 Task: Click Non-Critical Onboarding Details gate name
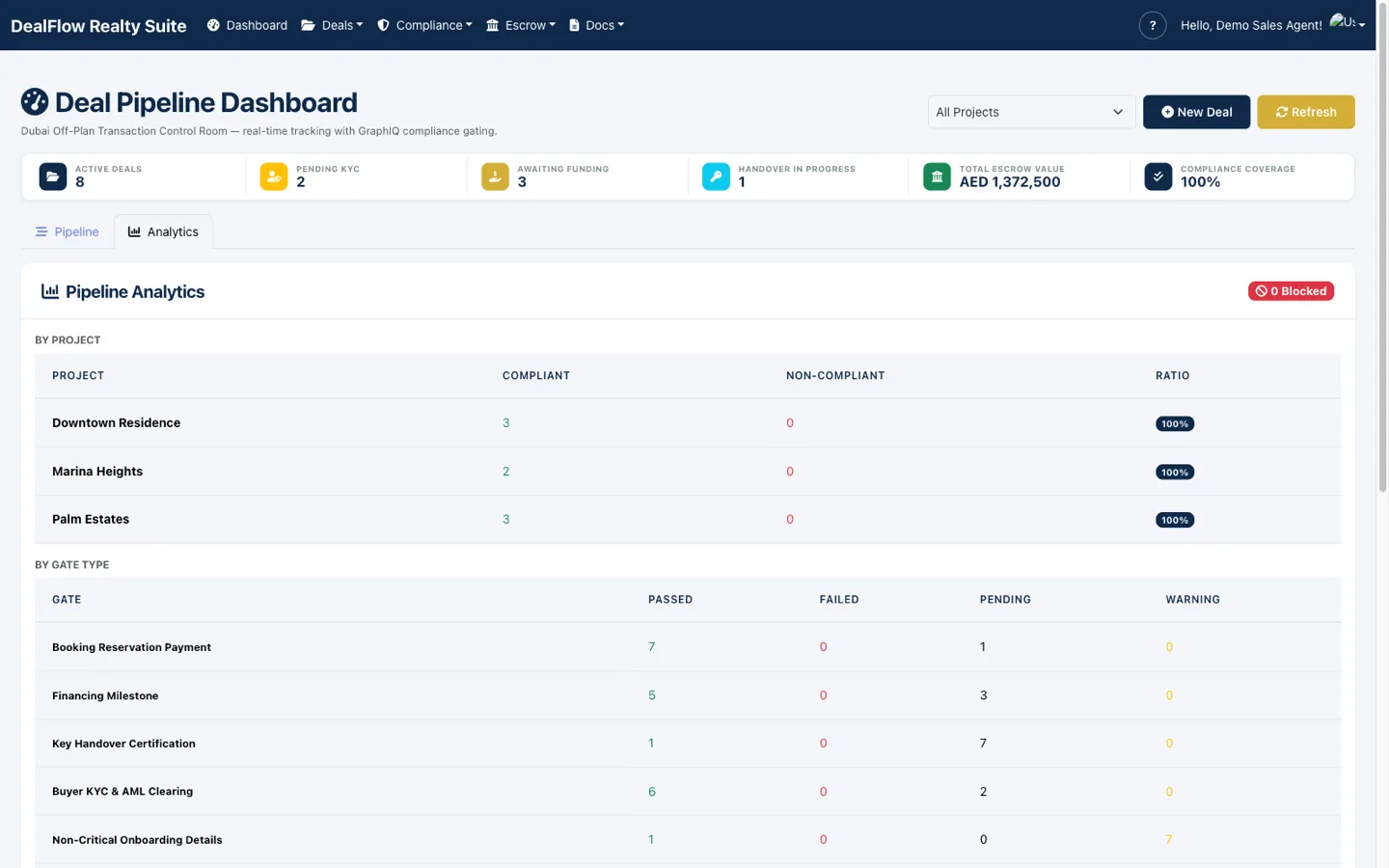pyautogui.click(x=137, y=840)
